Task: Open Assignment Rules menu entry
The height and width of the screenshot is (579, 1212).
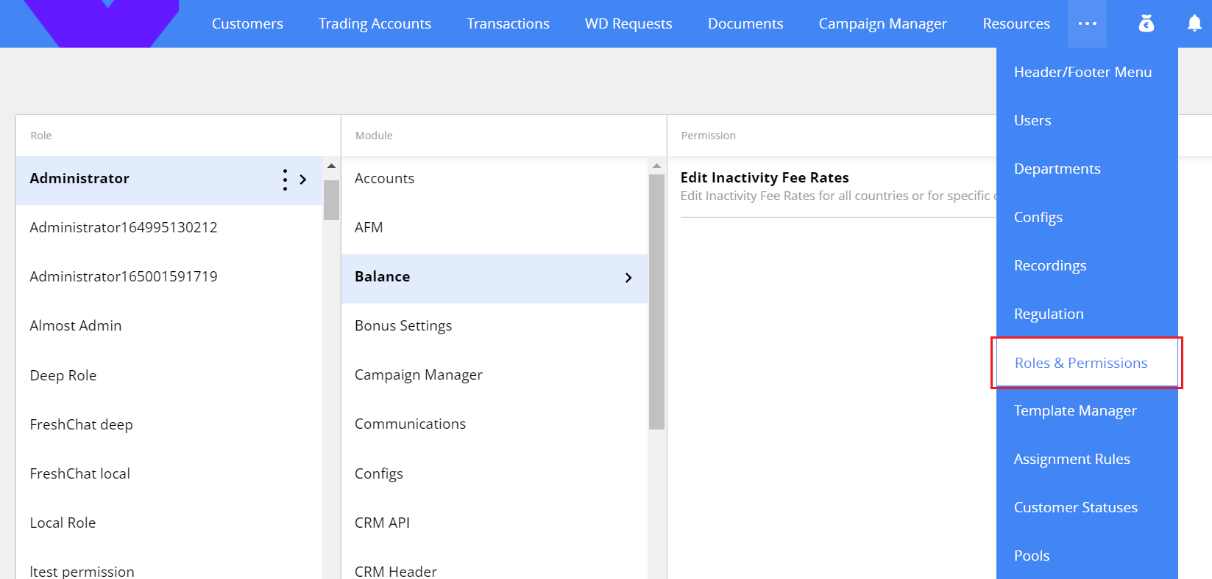Action: pos(1071,459)
